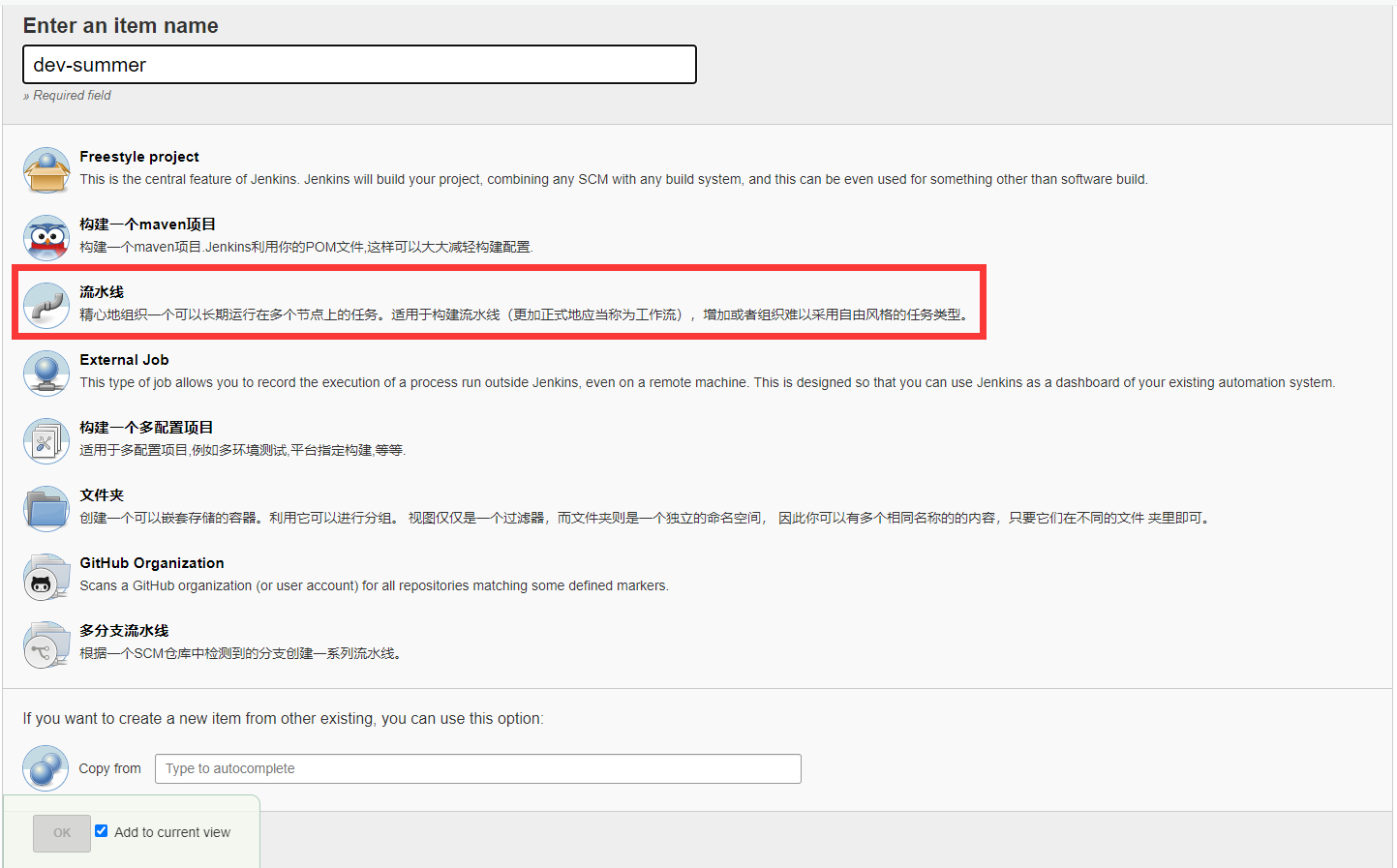Select the Maven owl icon
1397x868 pixels.
46,238
